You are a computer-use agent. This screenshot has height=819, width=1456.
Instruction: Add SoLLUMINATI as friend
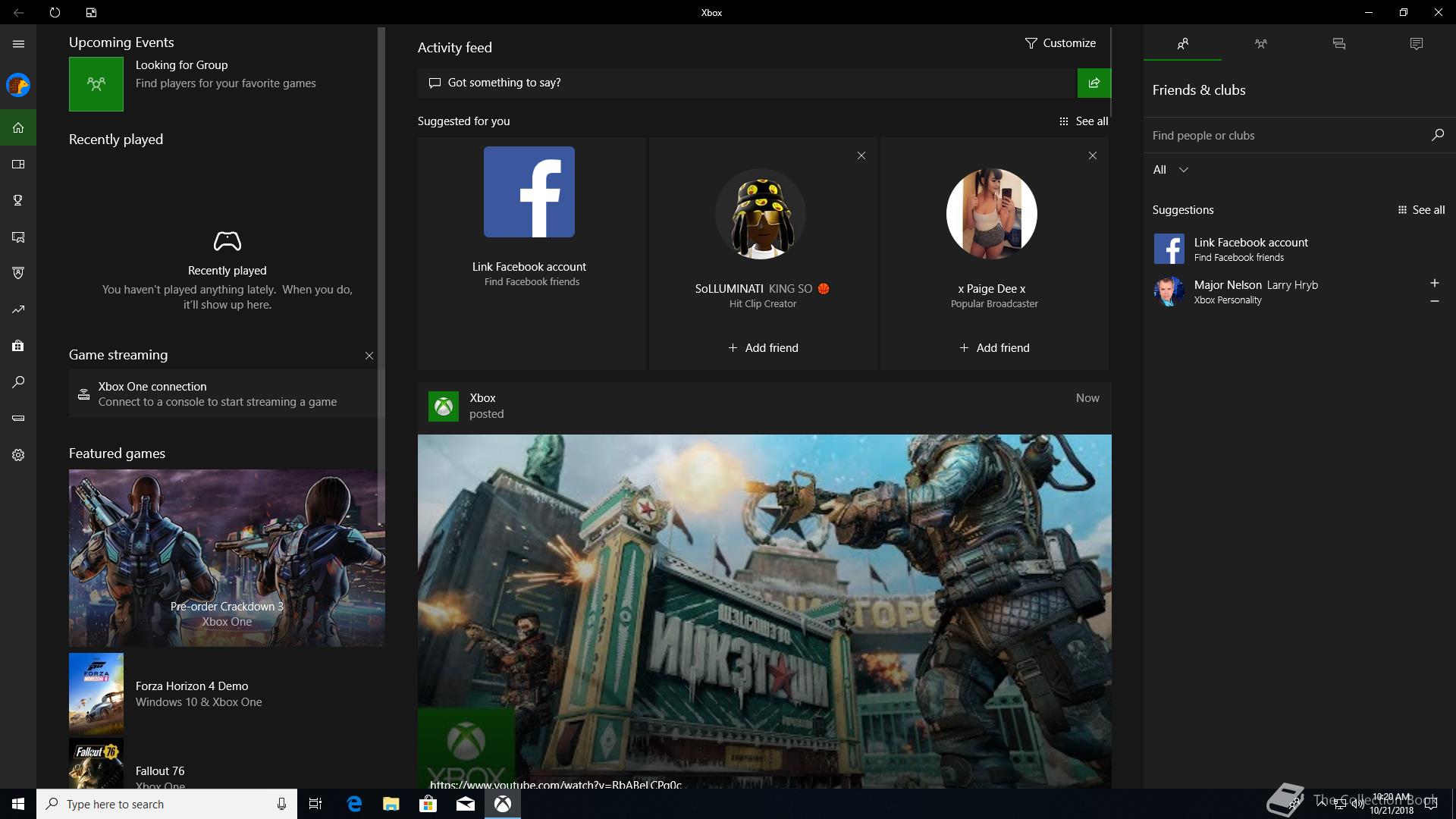(x=763, y=348)
